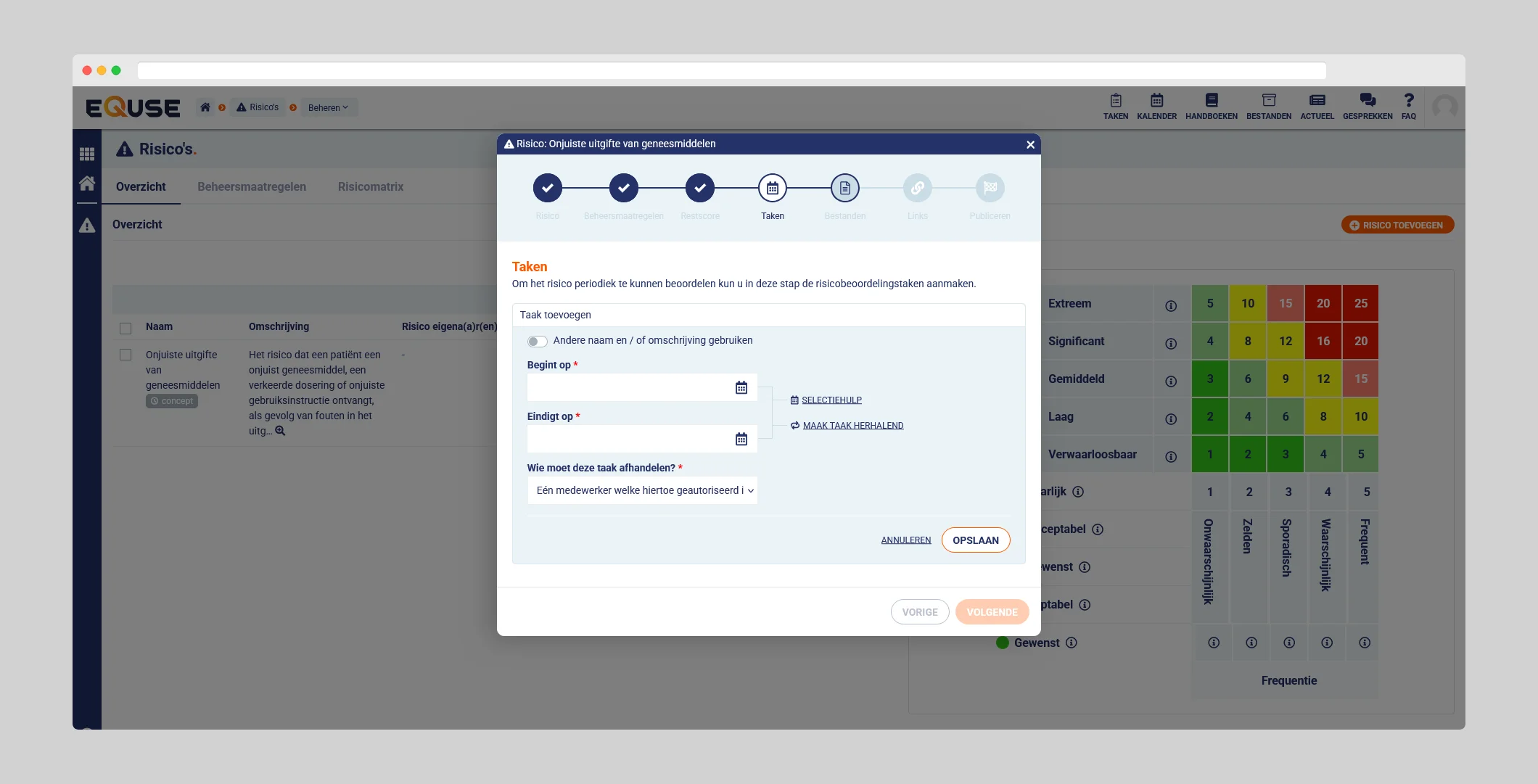Click into the Begint op date field
This screenshot has height=784, width=1538.
pos(628,388)
